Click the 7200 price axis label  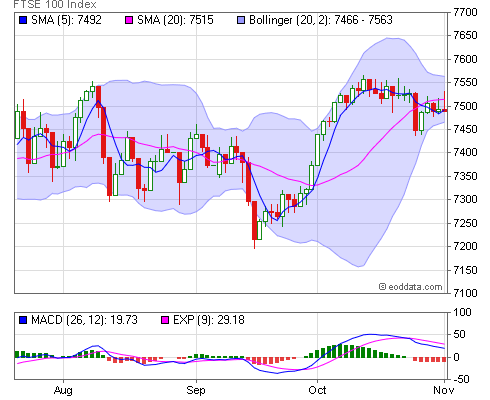(465, 246)
